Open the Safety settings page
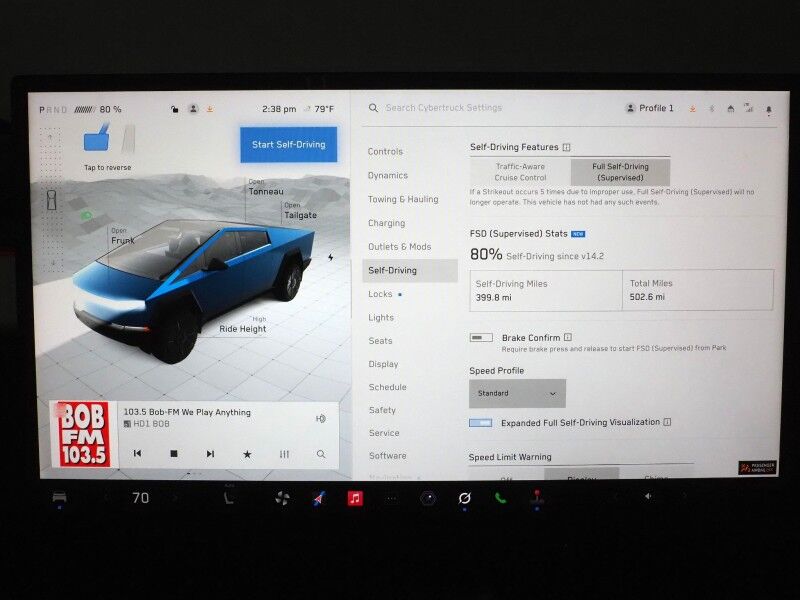800x600 pixels. point(382,410)
